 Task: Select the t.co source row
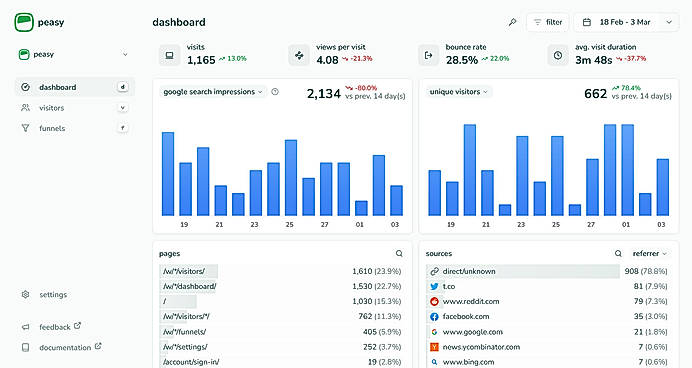[x=548, y=286]
